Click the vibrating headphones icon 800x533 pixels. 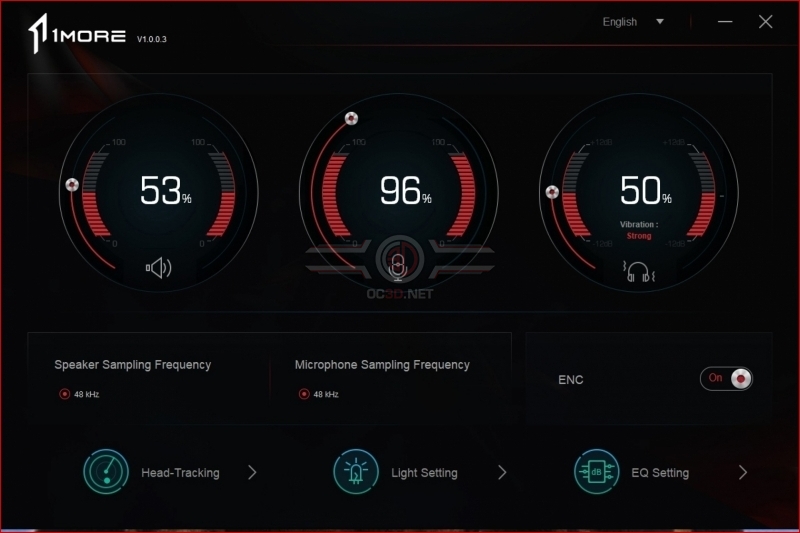pos(638,271)
